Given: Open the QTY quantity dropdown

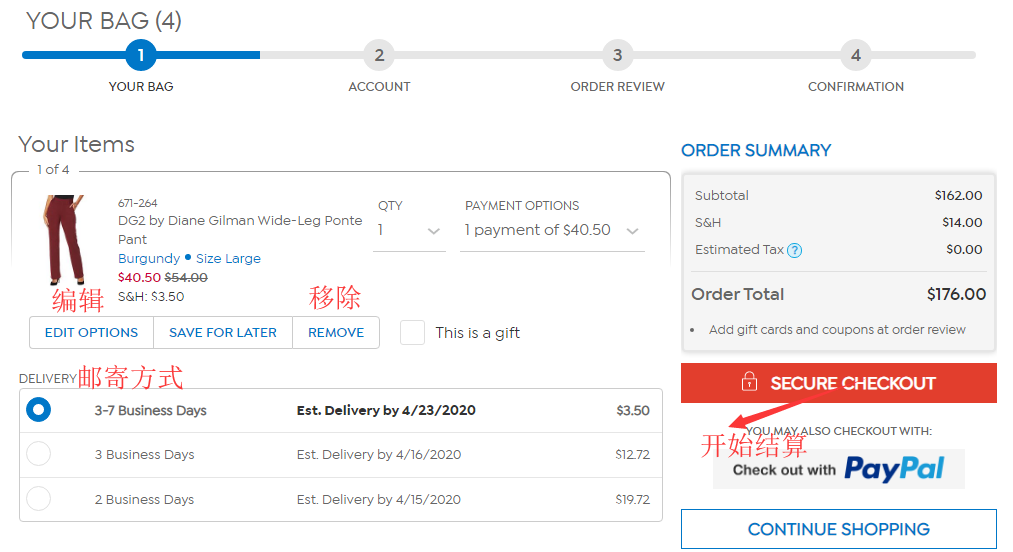Looking at the screenshot, I should [x=410, y=231].
